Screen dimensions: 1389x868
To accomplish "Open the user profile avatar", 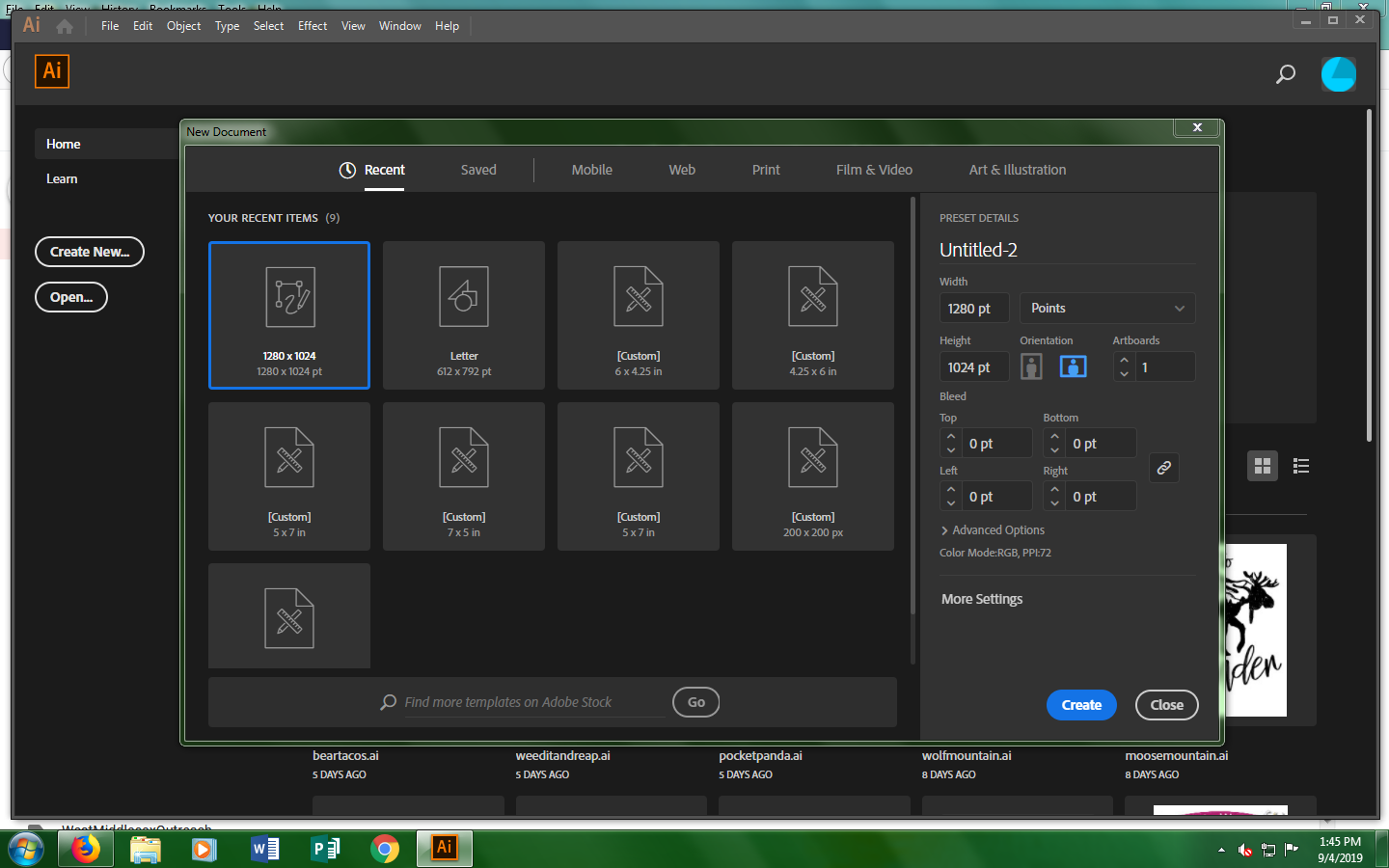I will [x=1339, y=74].
